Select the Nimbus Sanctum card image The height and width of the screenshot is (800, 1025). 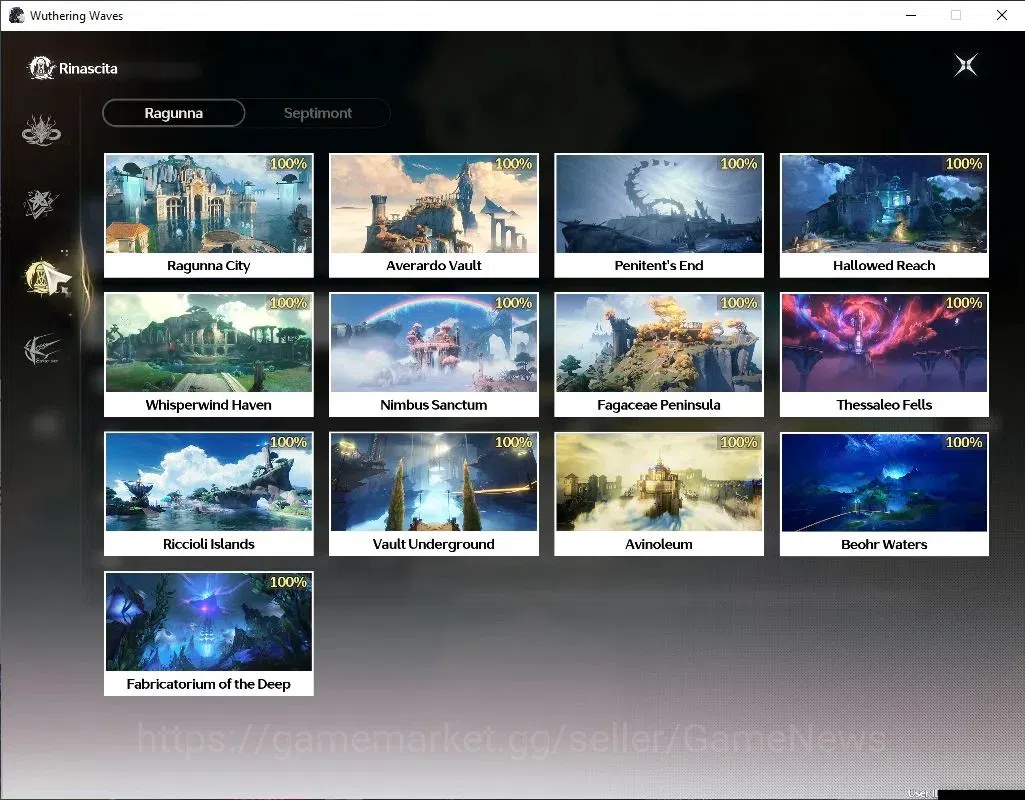[x=433, y=343]
